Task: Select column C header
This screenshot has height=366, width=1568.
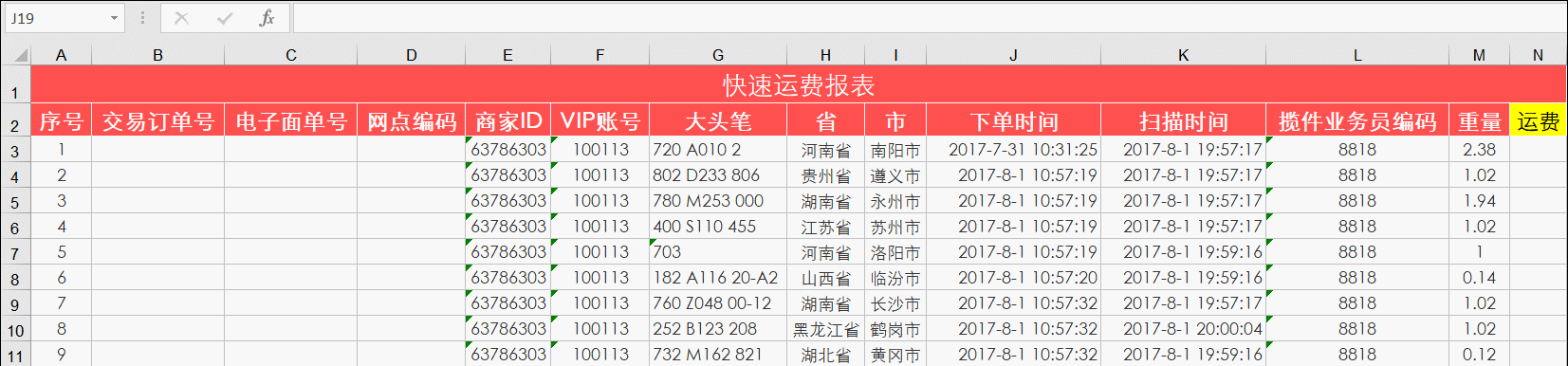Action: tap(291, 55)
